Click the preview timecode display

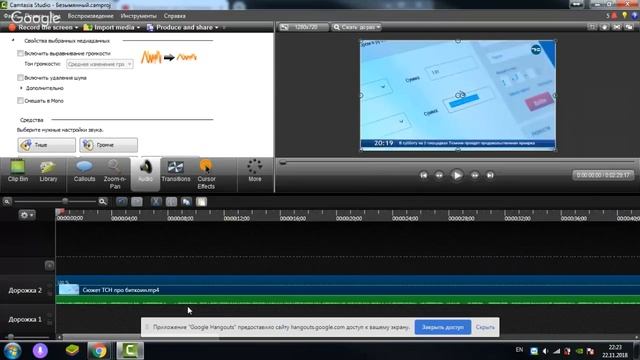coord(603,175)
